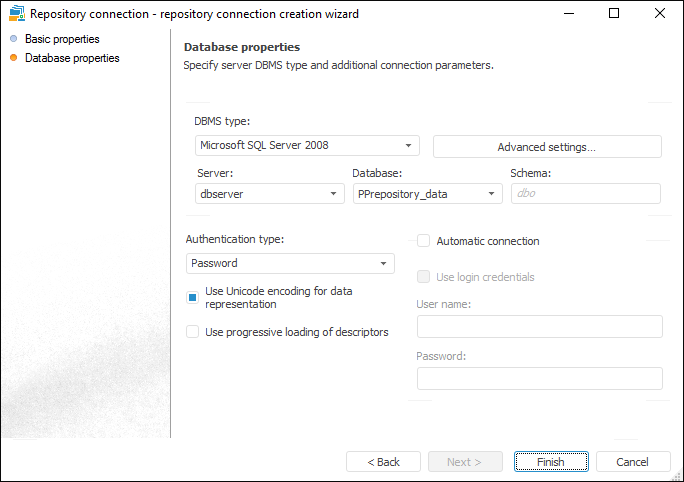The height and width of the screenshot is (482, 684).
Task: Select the Database properties step
Action: pos(71,58)
